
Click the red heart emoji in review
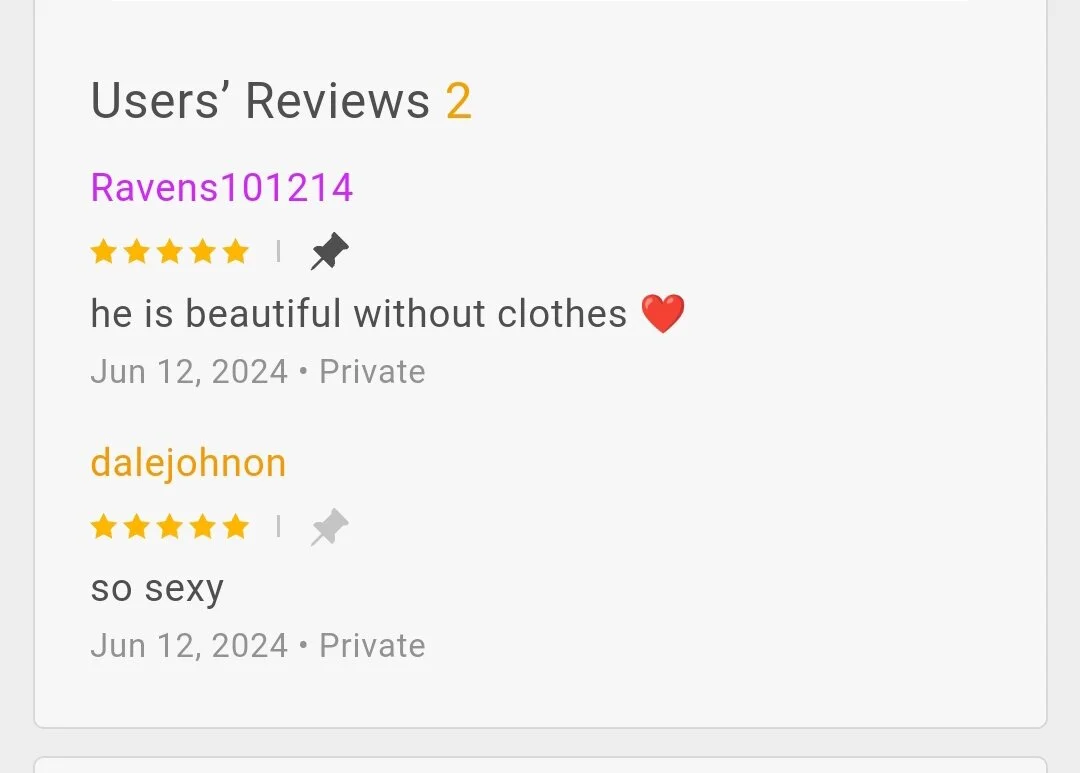[663, 313]
